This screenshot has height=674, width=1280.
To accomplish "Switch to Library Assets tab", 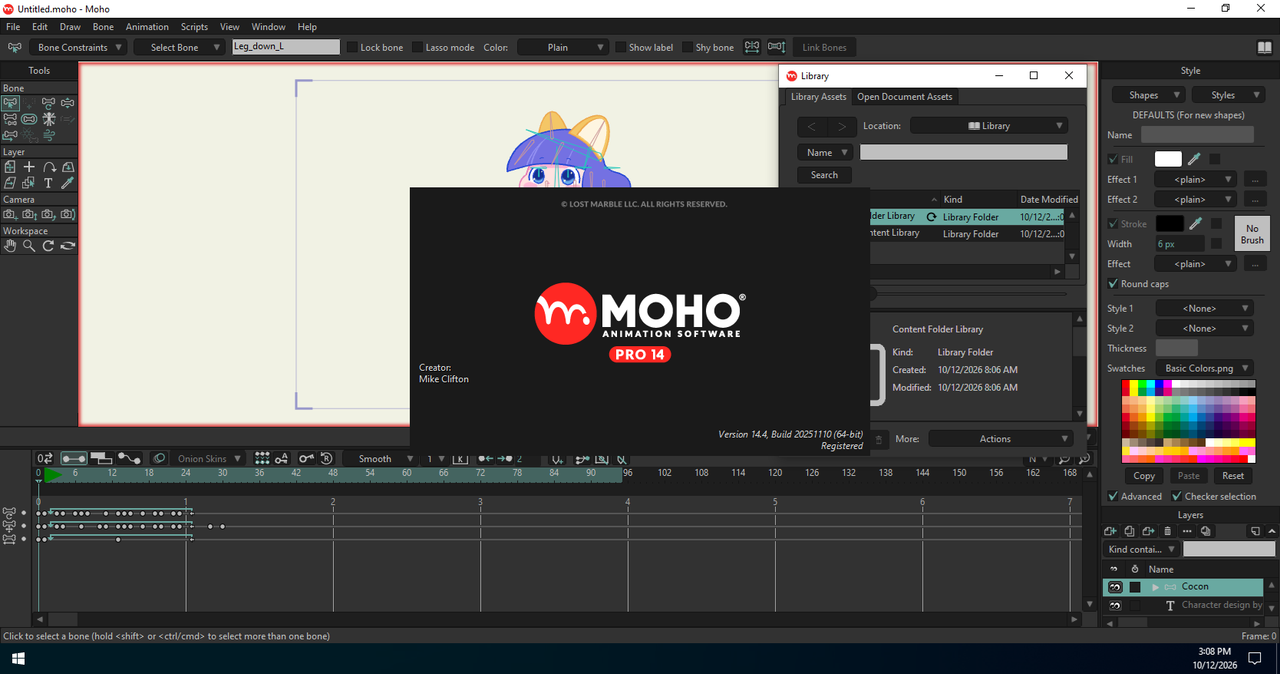I will point(818,97).
